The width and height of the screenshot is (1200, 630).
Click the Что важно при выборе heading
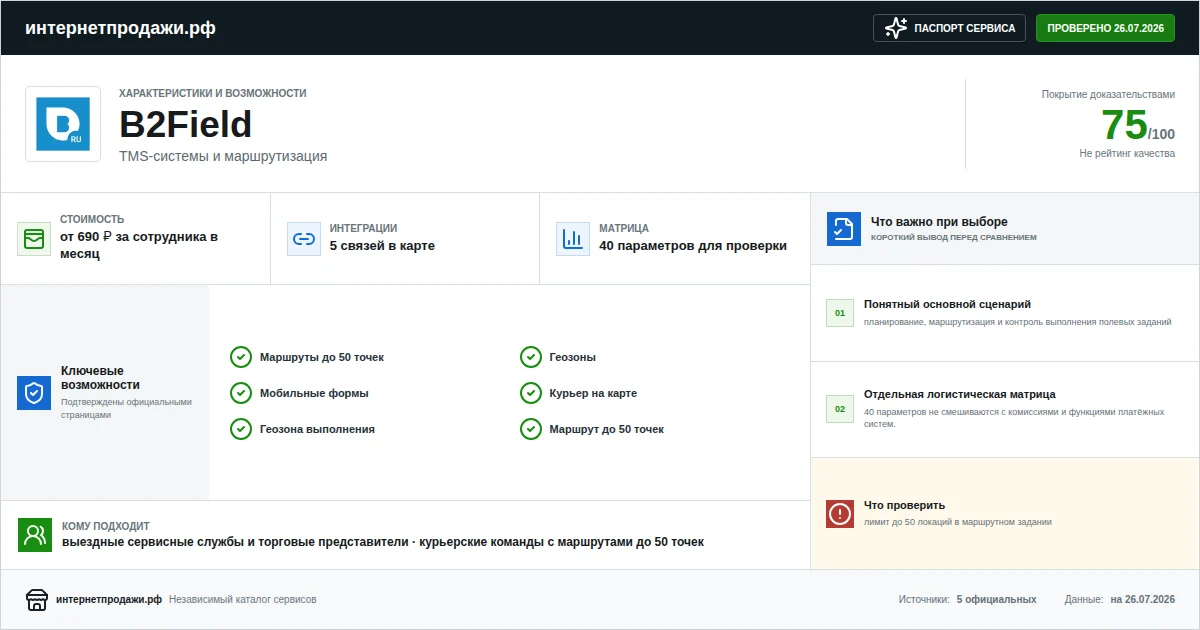coord(939,222)
